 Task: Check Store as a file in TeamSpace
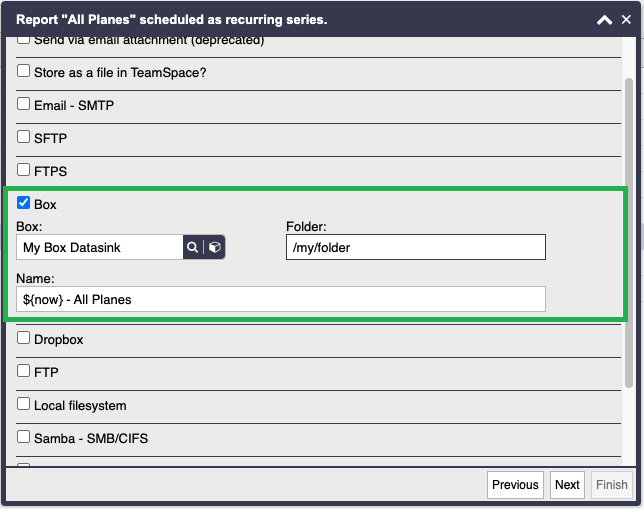23,71
